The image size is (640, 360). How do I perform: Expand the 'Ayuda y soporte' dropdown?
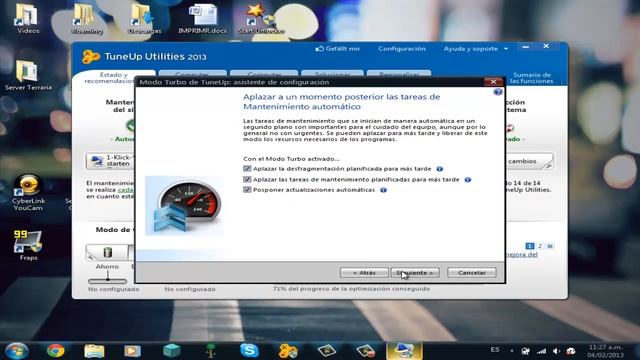pos(476,49)
